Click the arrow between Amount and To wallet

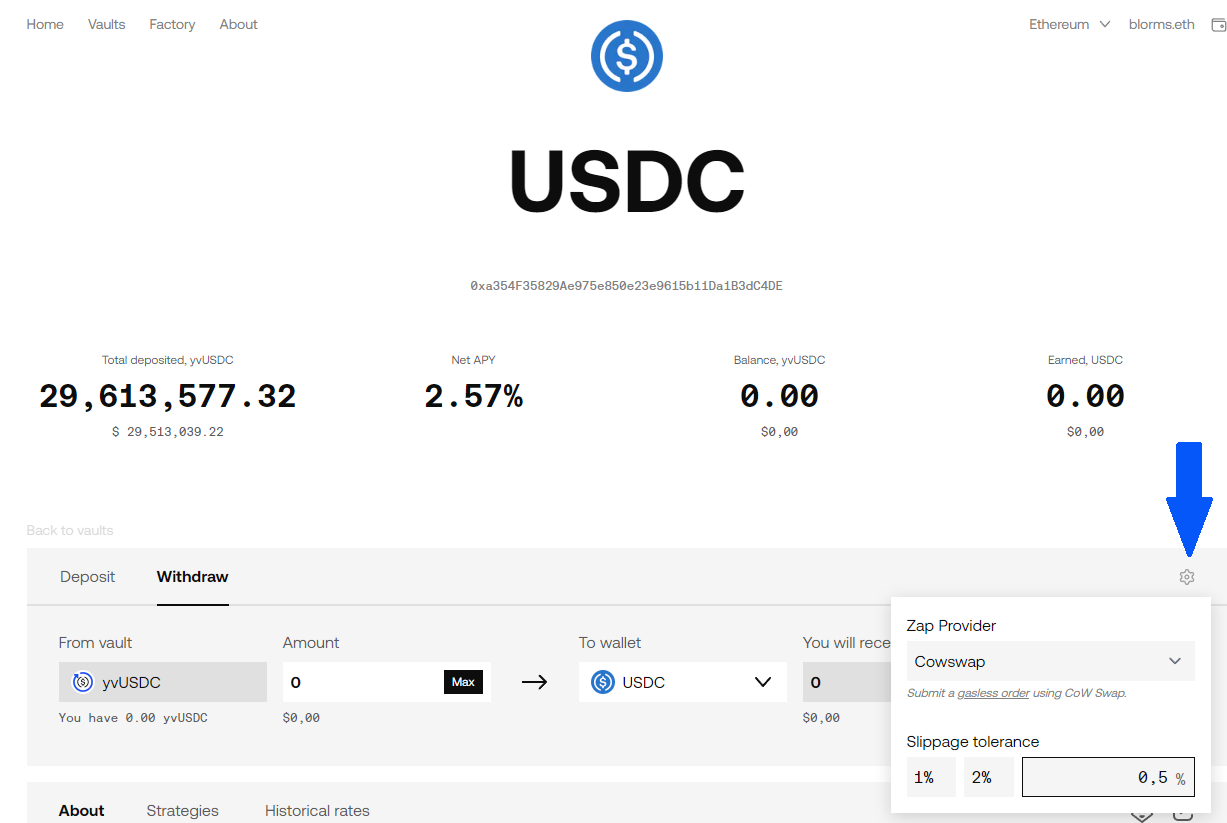[535, 683]
